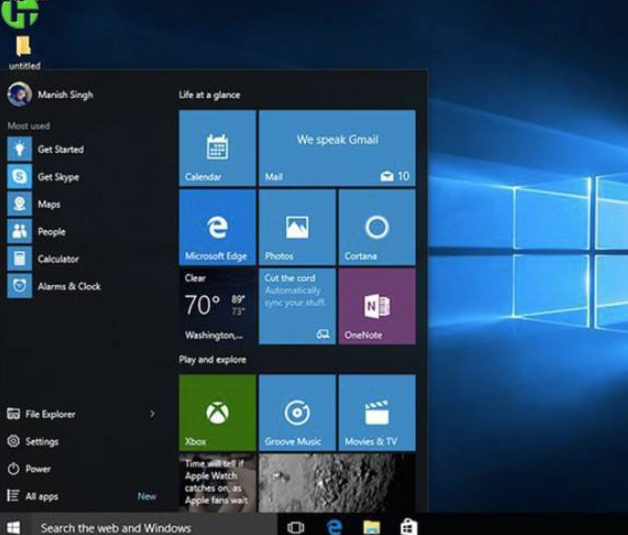Screen dimensions: 628x535
Task: Open Task View on the taskbar
Action: click(x=295, y=526)
